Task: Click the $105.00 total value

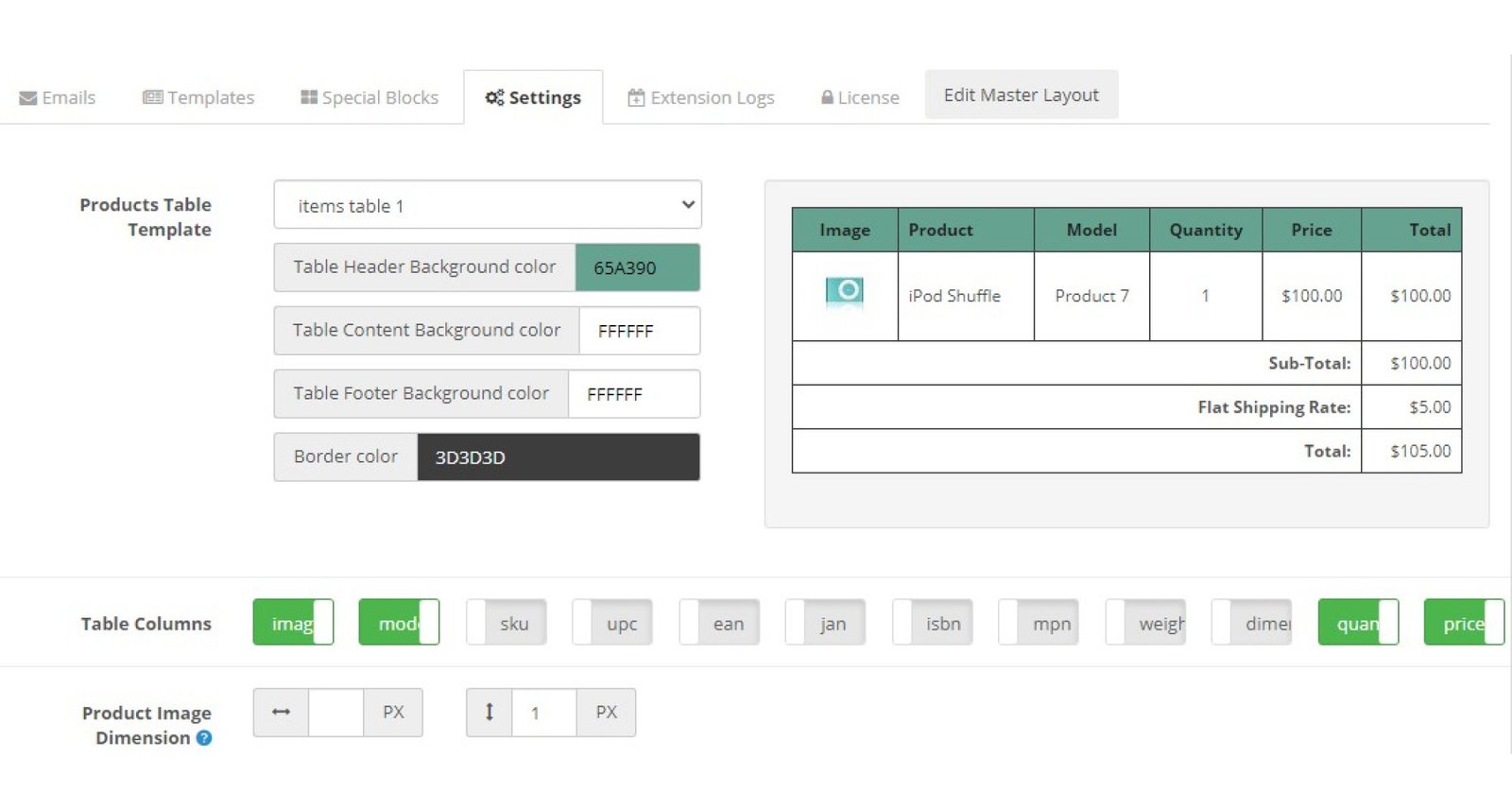Action: coord(1420,451)
